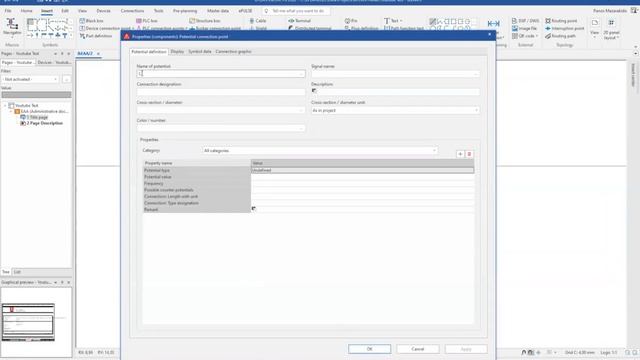Close the EAA/2 page tab
Image resolution: width=640 pixels, height=360 pixels.
[98, 53]
